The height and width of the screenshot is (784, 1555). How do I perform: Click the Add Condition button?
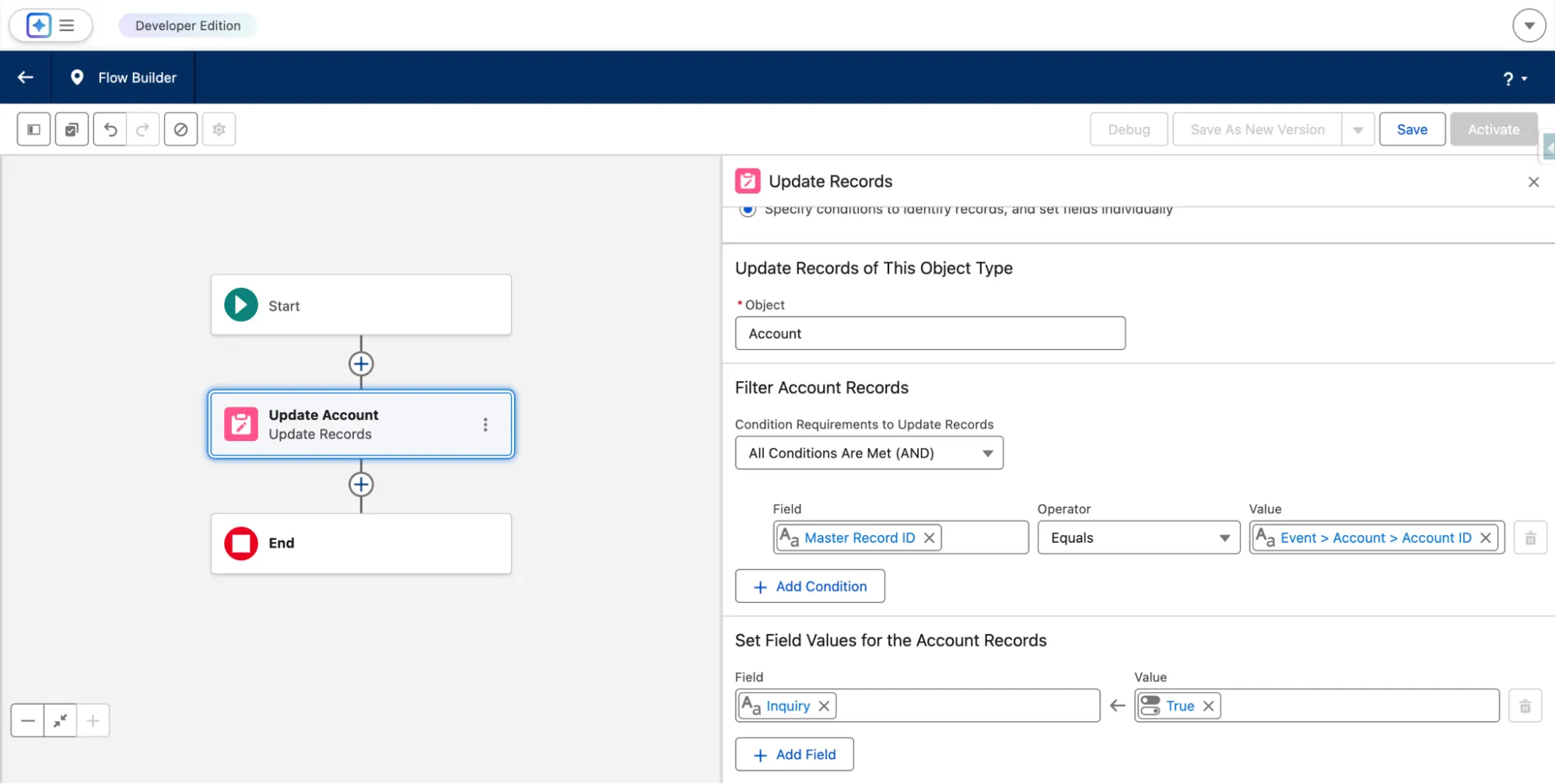(810, 586)
